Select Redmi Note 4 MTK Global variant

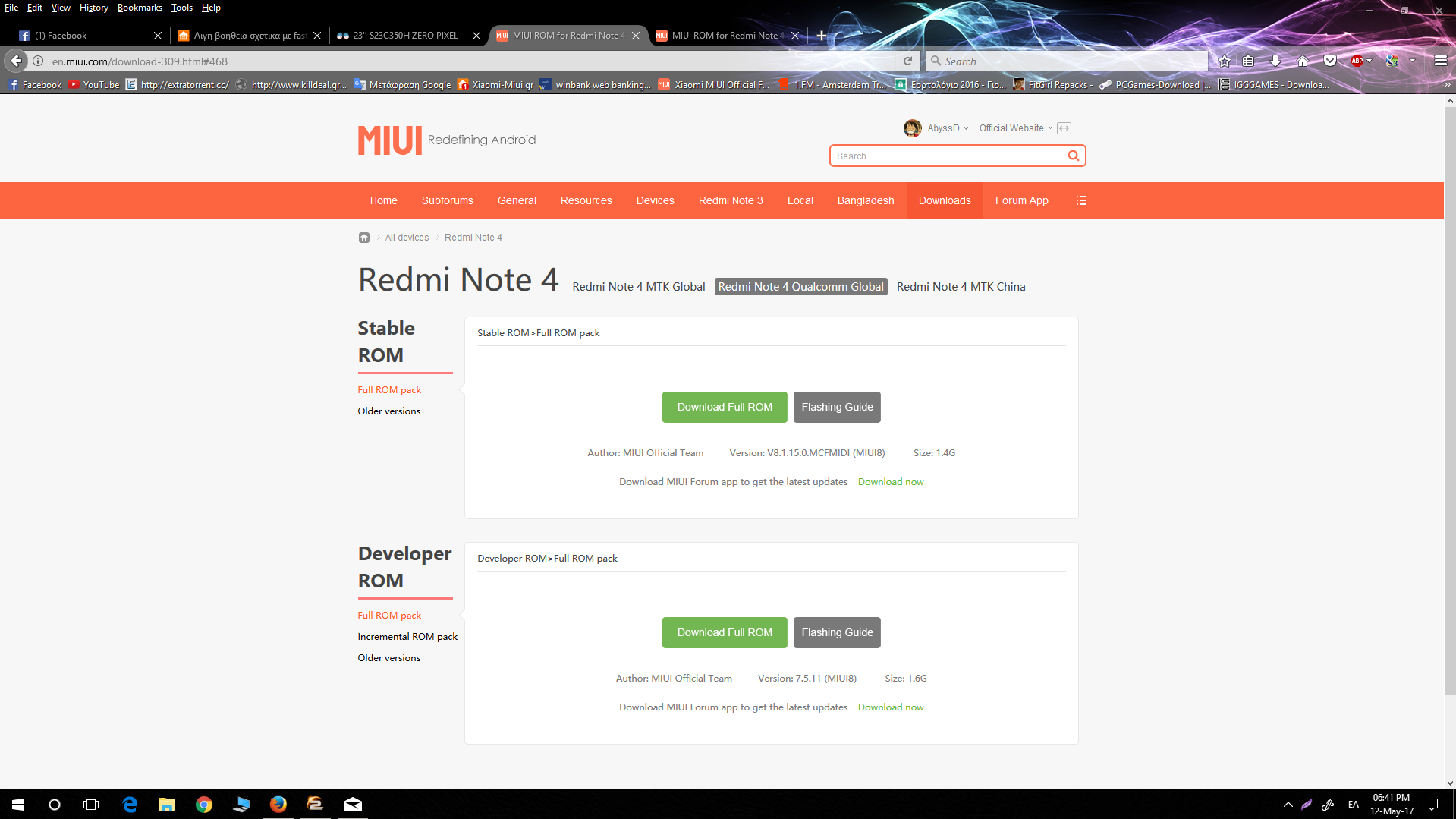click(x=639, y=287)
